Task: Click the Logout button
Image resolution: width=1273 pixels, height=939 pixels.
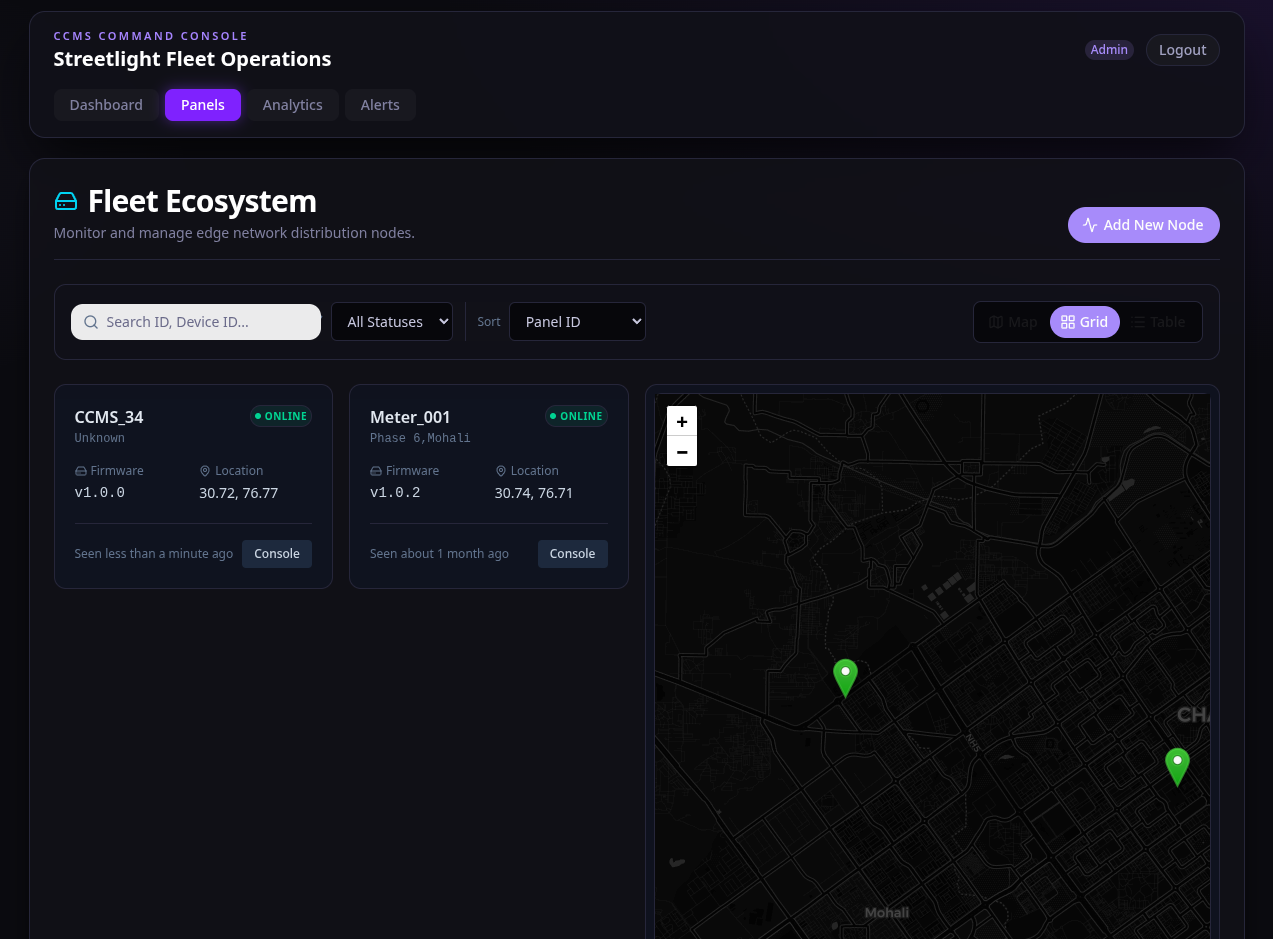Action: [x=1182, y=50]
